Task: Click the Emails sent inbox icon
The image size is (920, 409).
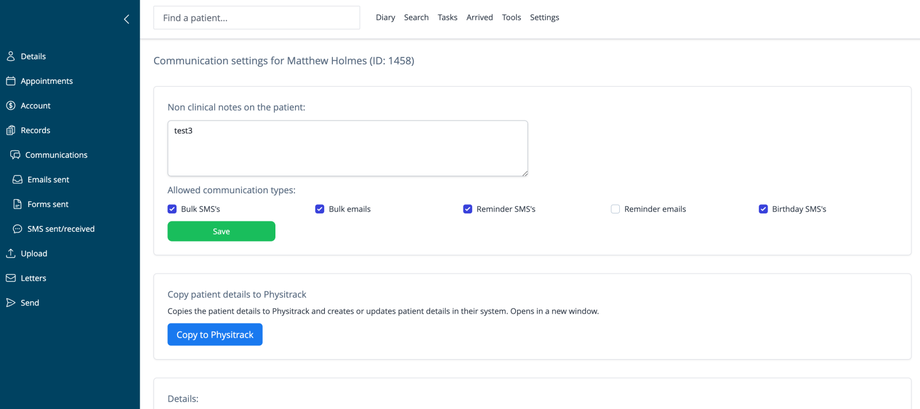Action: click(17, 180)
